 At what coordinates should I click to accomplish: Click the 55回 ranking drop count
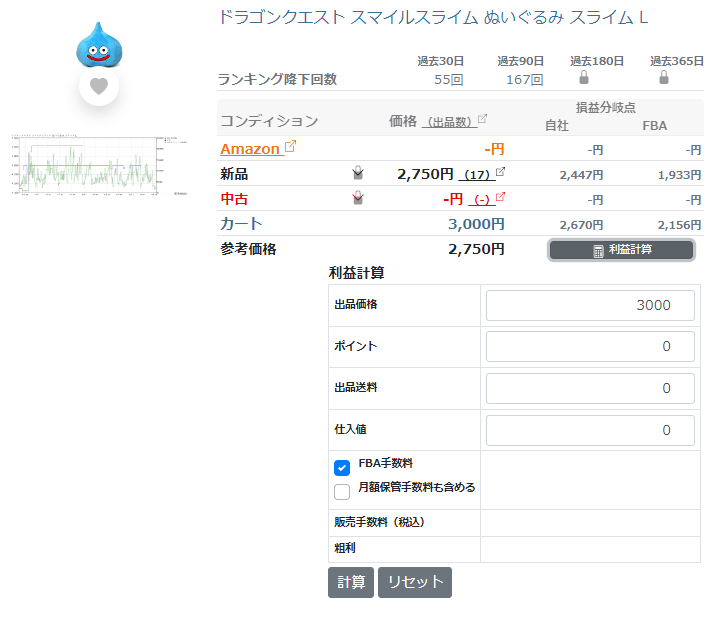[448, 80]
